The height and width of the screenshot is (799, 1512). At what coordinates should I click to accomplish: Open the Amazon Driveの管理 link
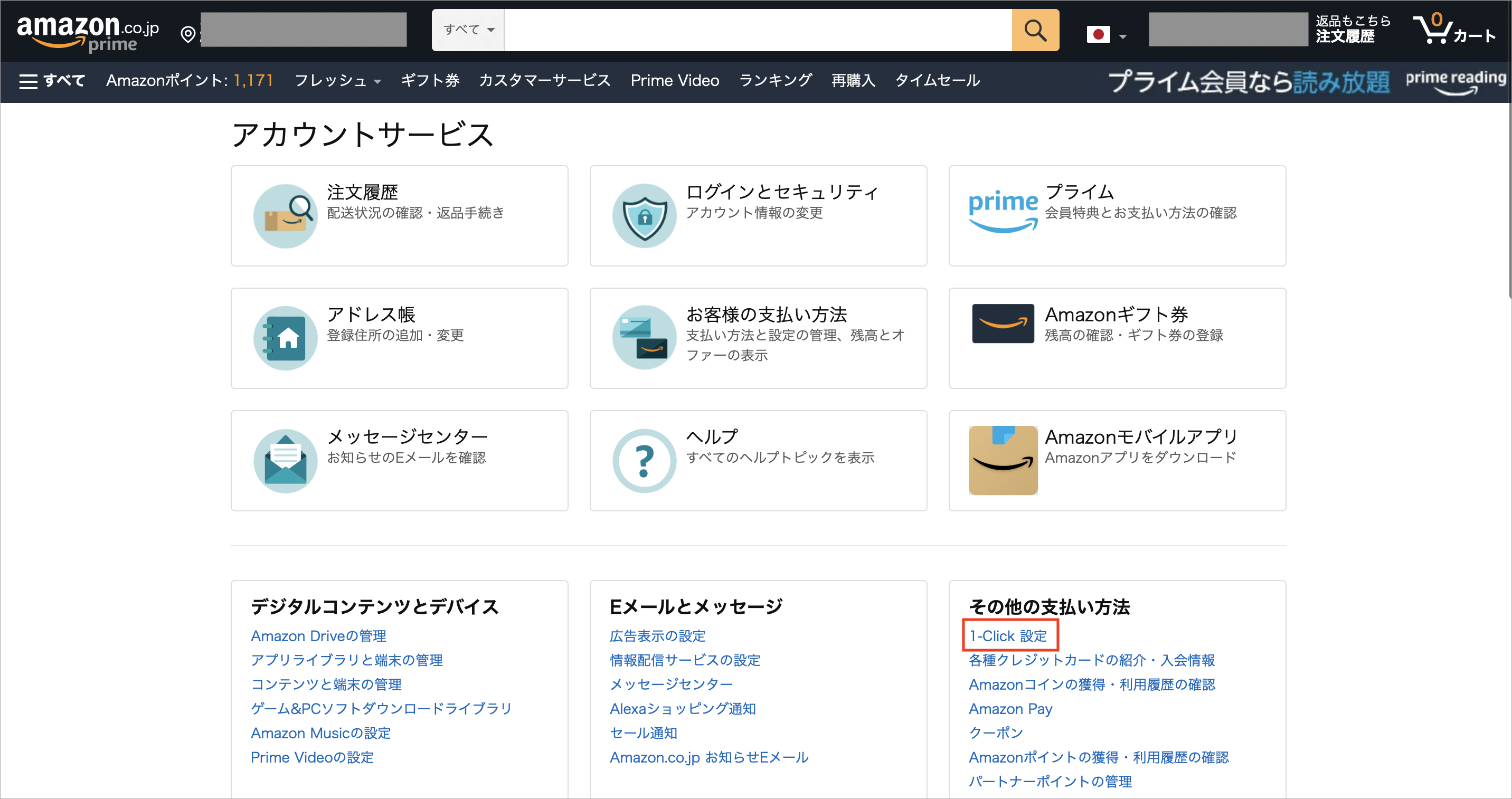(318, 636)
